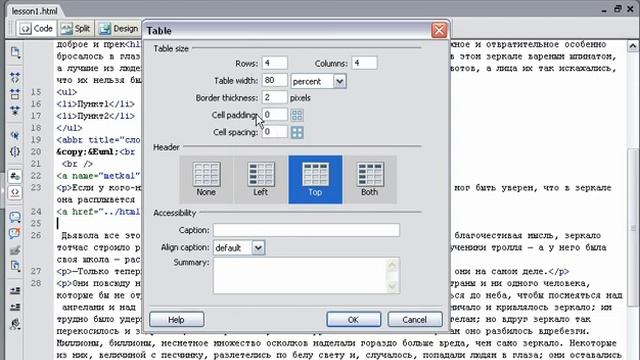
Task: Switch to Design view
Action: 119,28
